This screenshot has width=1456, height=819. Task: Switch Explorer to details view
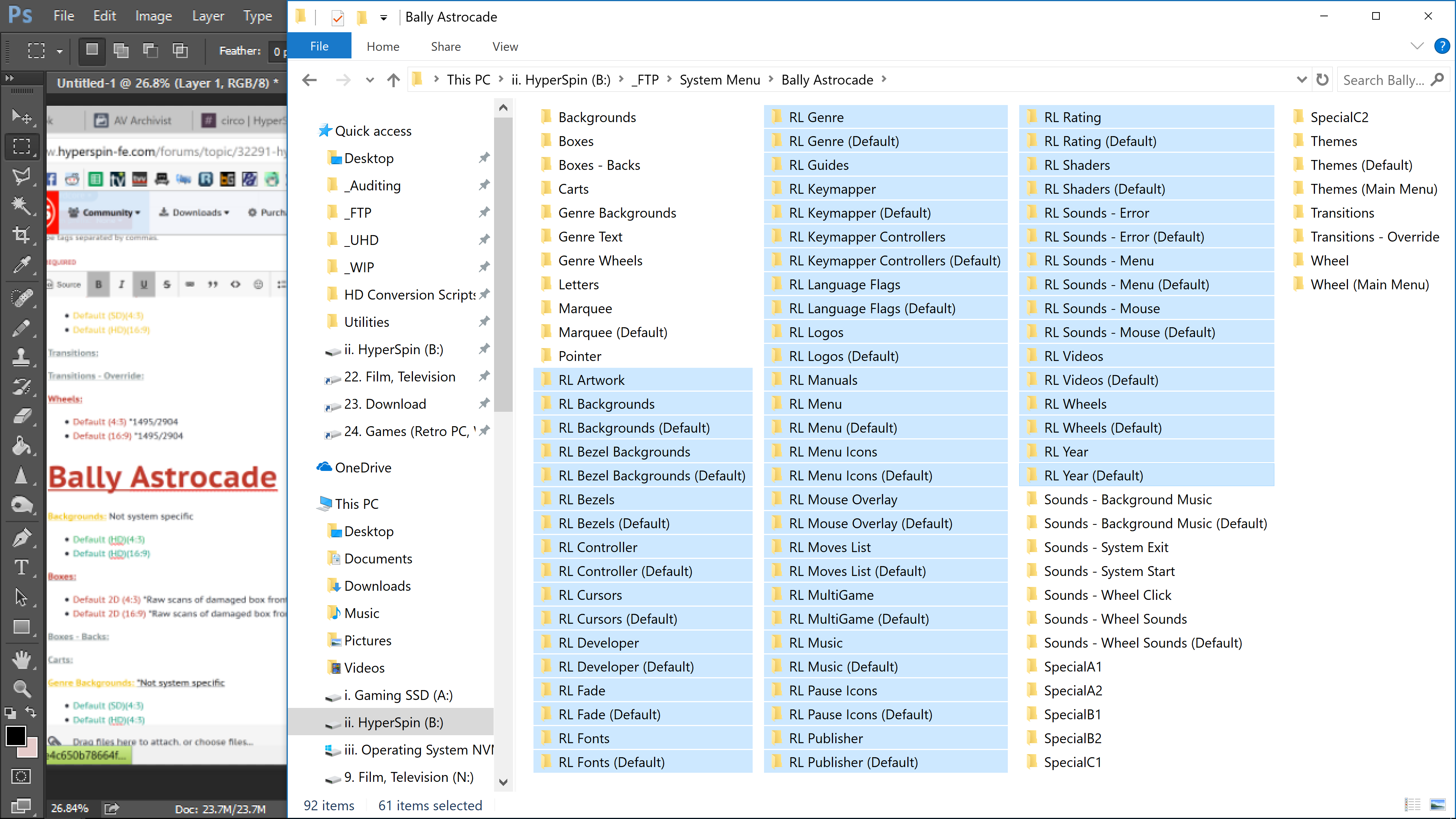[x=1412, y=804]
